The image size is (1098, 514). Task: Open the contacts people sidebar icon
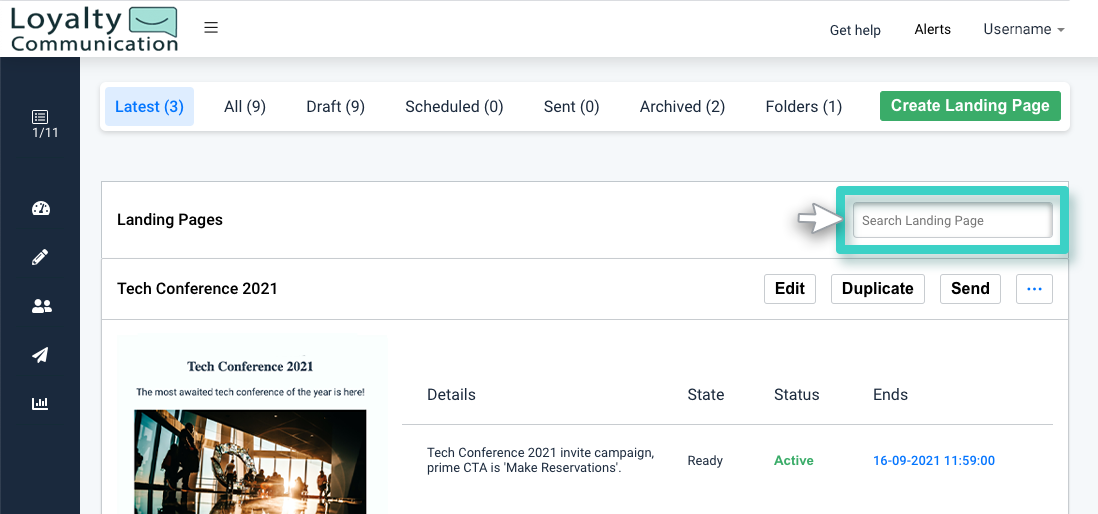41,306
